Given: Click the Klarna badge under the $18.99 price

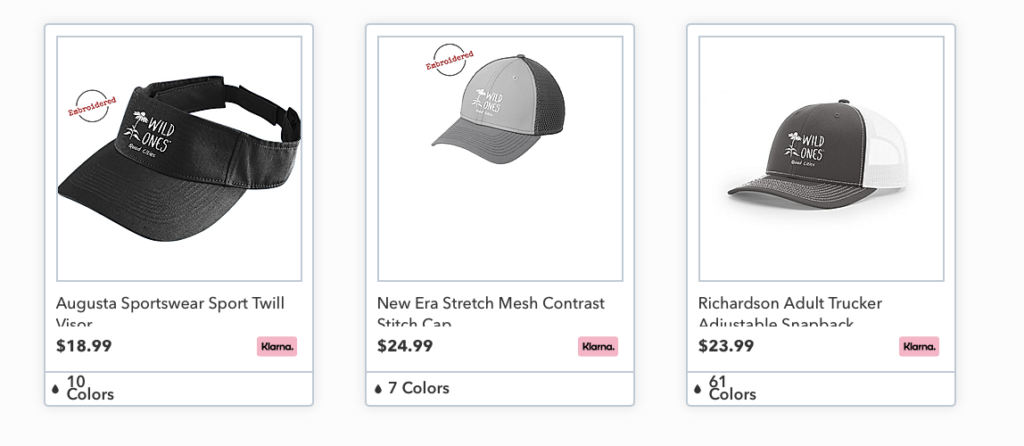Looking at the screenshot, I should click(x=277, y=347).
